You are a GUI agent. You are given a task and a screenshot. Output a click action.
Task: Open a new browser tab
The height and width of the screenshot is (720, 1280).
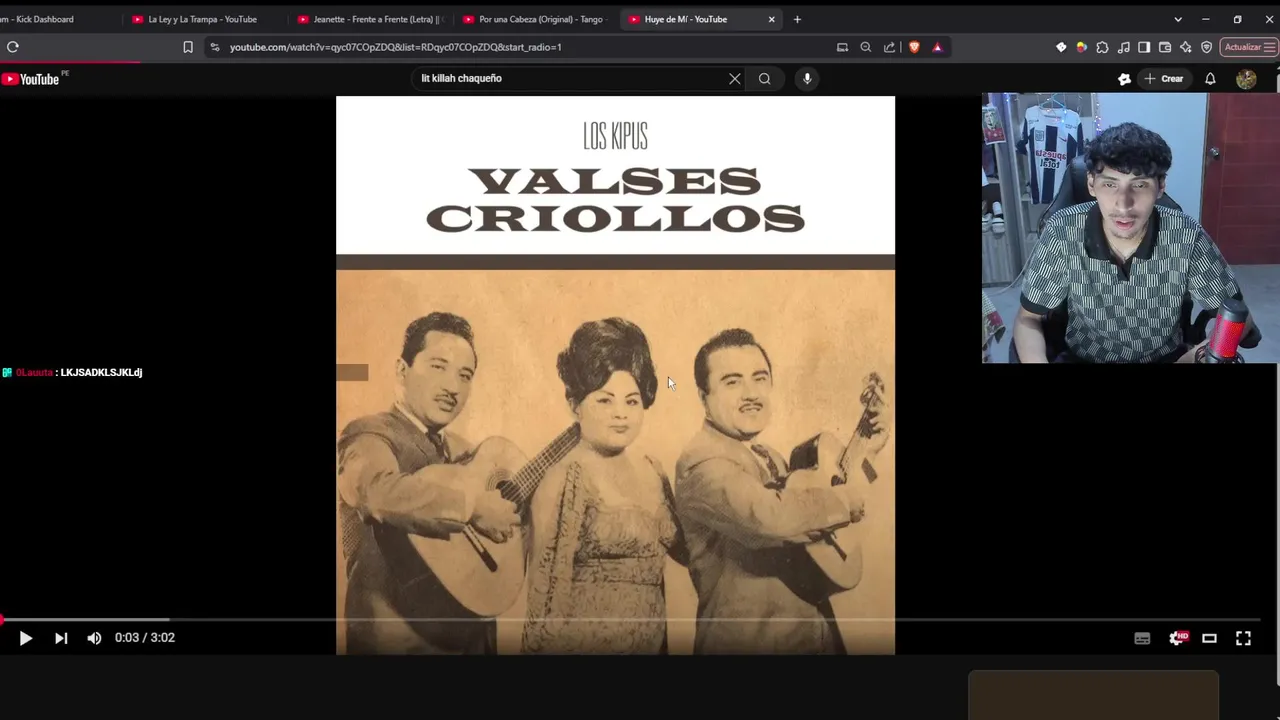tap(797, 19)
